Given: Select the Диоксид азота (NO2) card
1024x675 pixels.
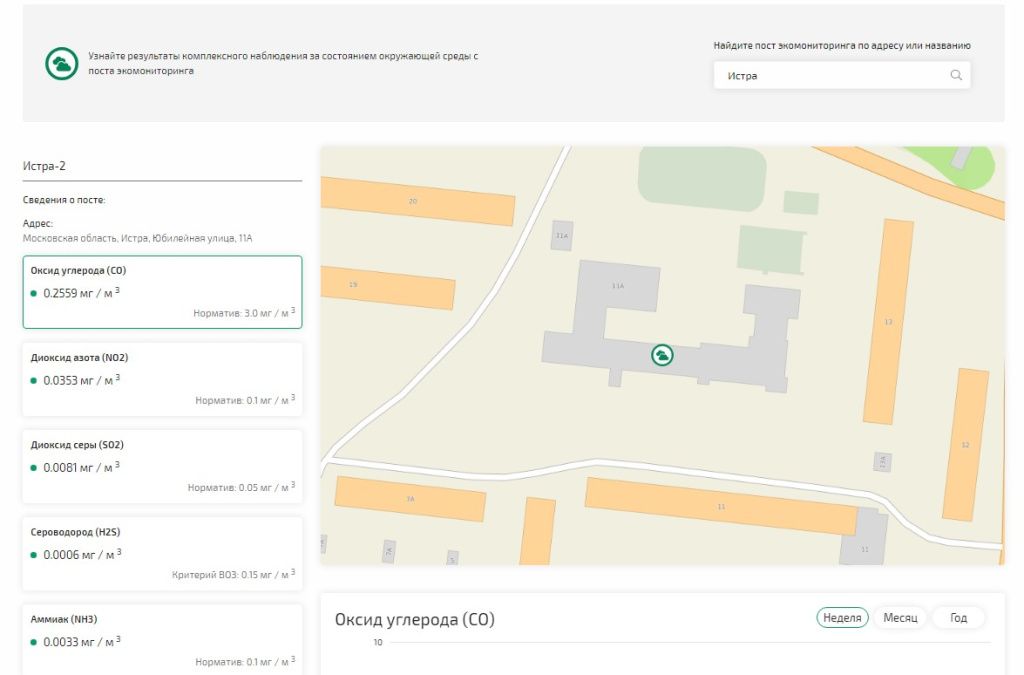Looking at the screenshot, I should (x=162, y=379).
